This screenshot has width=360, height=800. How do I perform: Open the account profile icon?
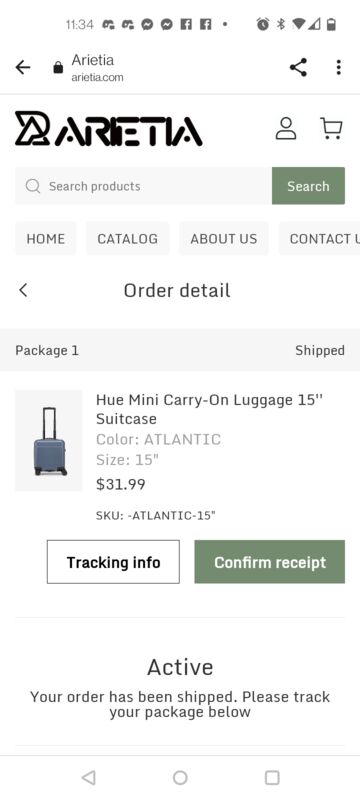(x=286, y=129)
